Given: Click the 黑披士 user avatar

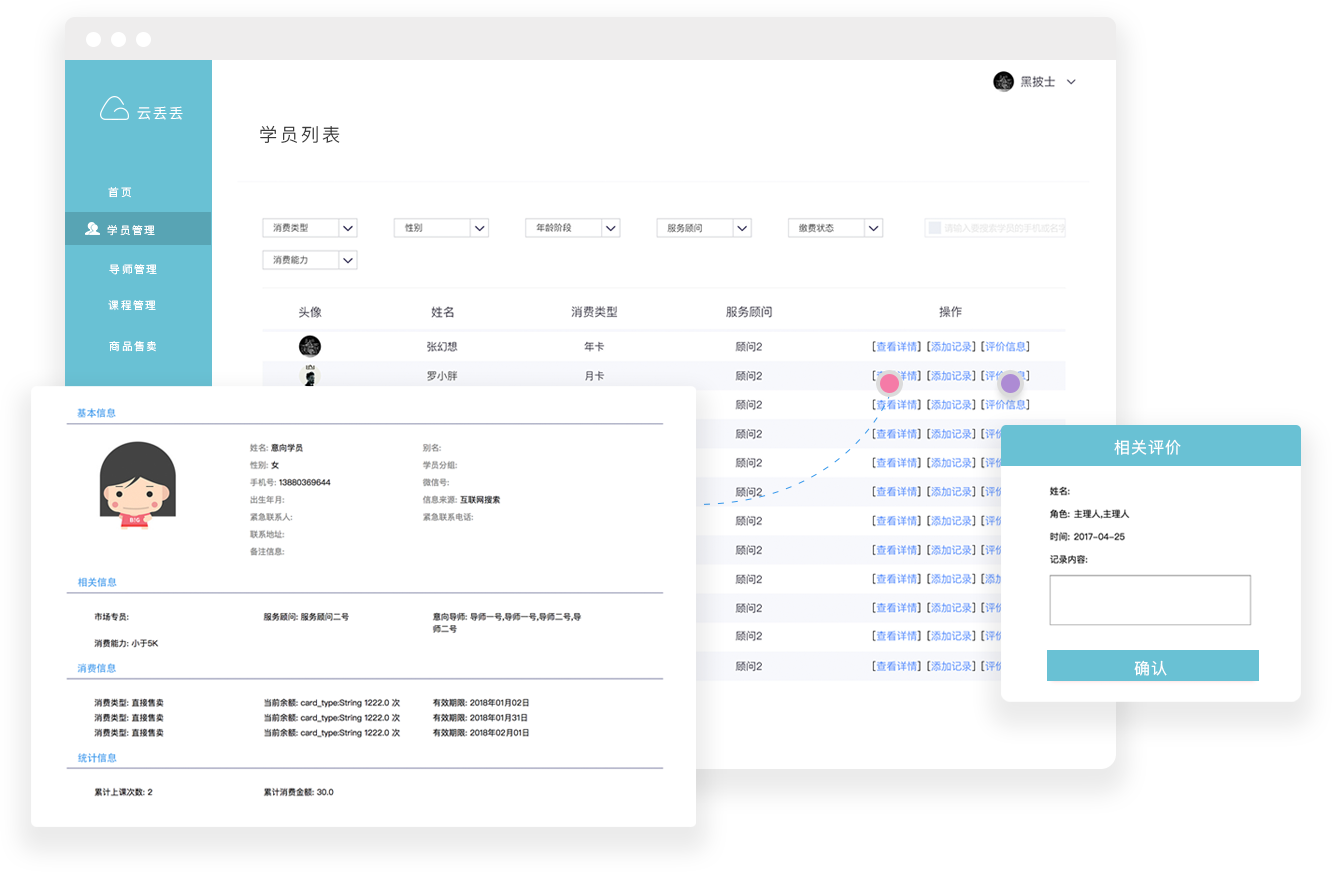Looking at the screenshot, I should [x=1003, y=82].
